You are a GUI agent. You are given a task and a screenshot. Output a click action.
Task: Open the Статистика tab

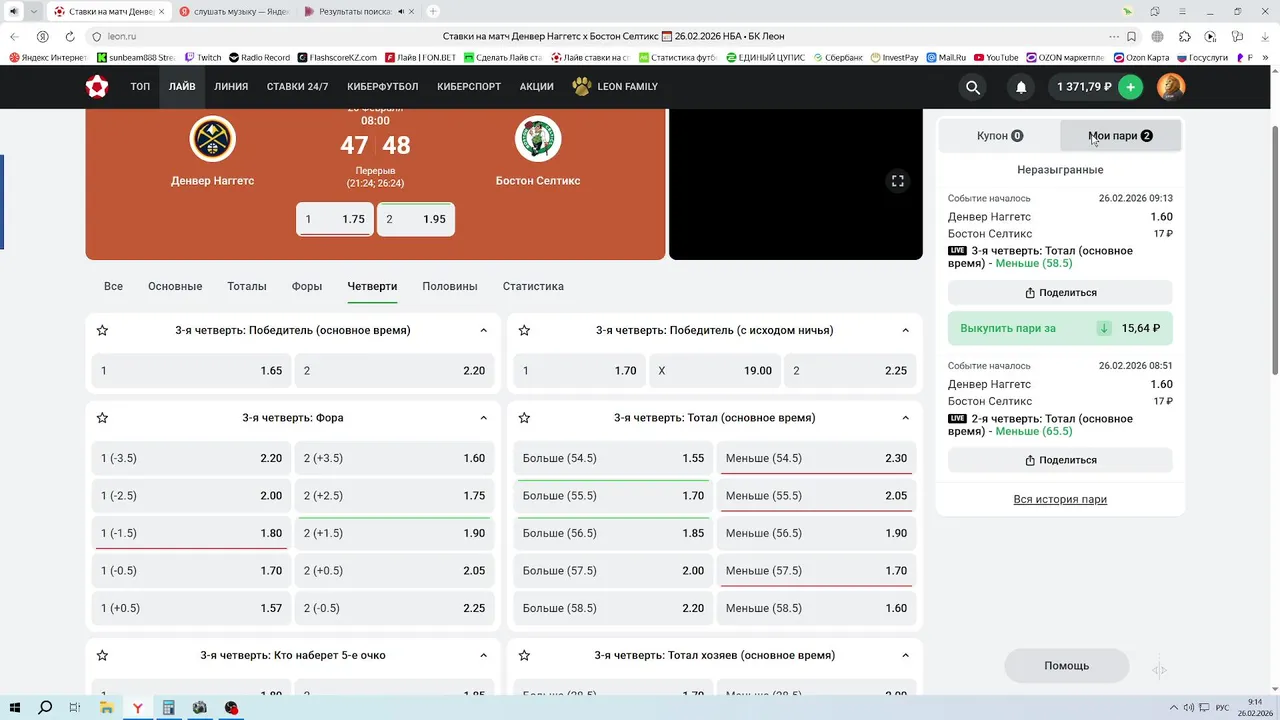533,286
